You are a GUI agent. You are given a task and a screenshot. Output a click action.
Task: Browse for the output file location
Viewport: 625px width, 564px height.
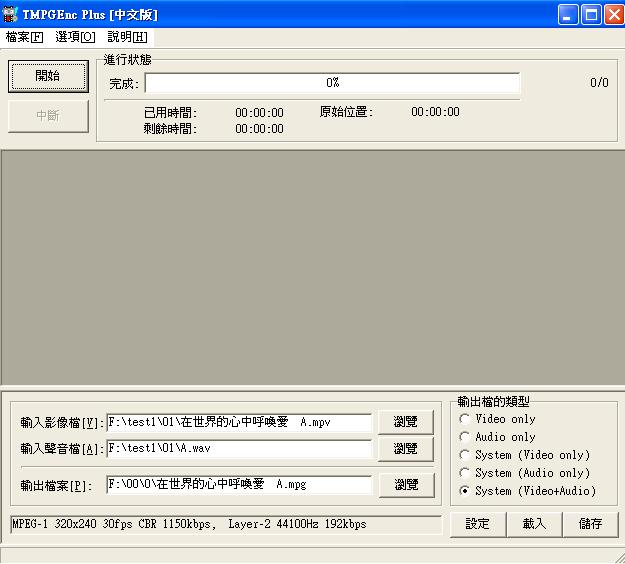405,484
